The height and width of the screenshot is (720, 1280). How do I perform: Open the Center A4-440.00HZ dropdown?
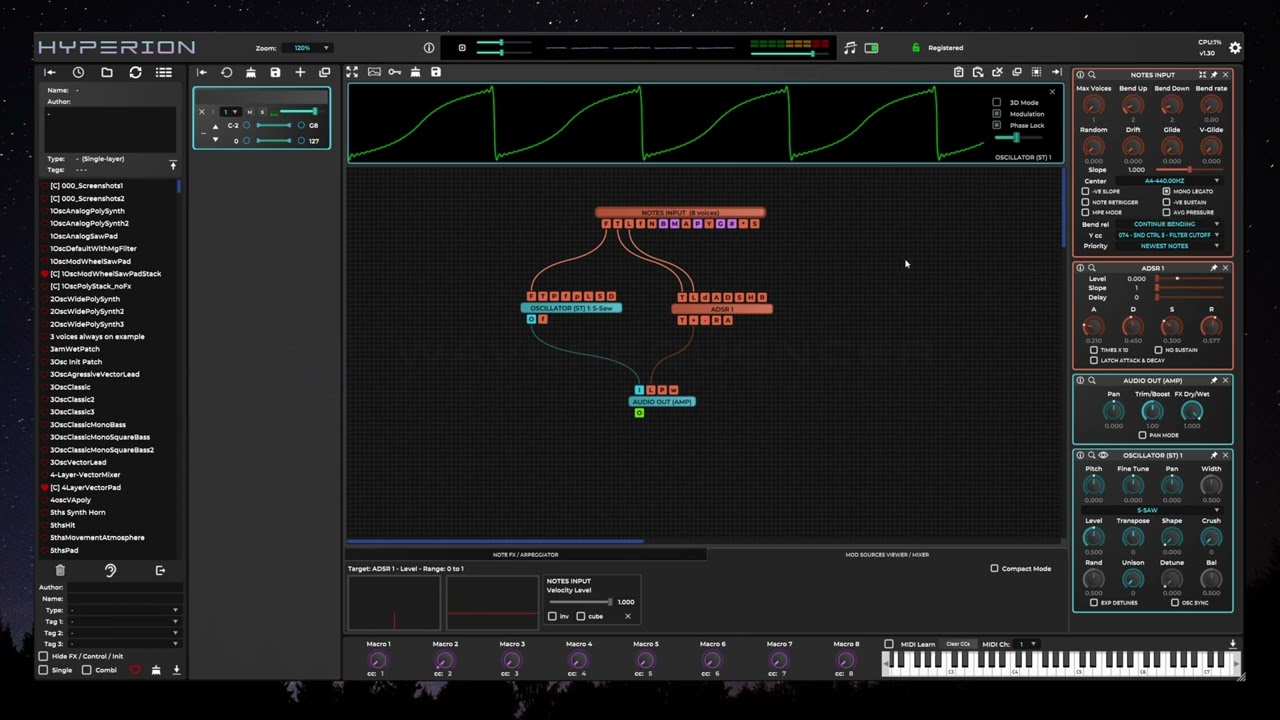1168,181
